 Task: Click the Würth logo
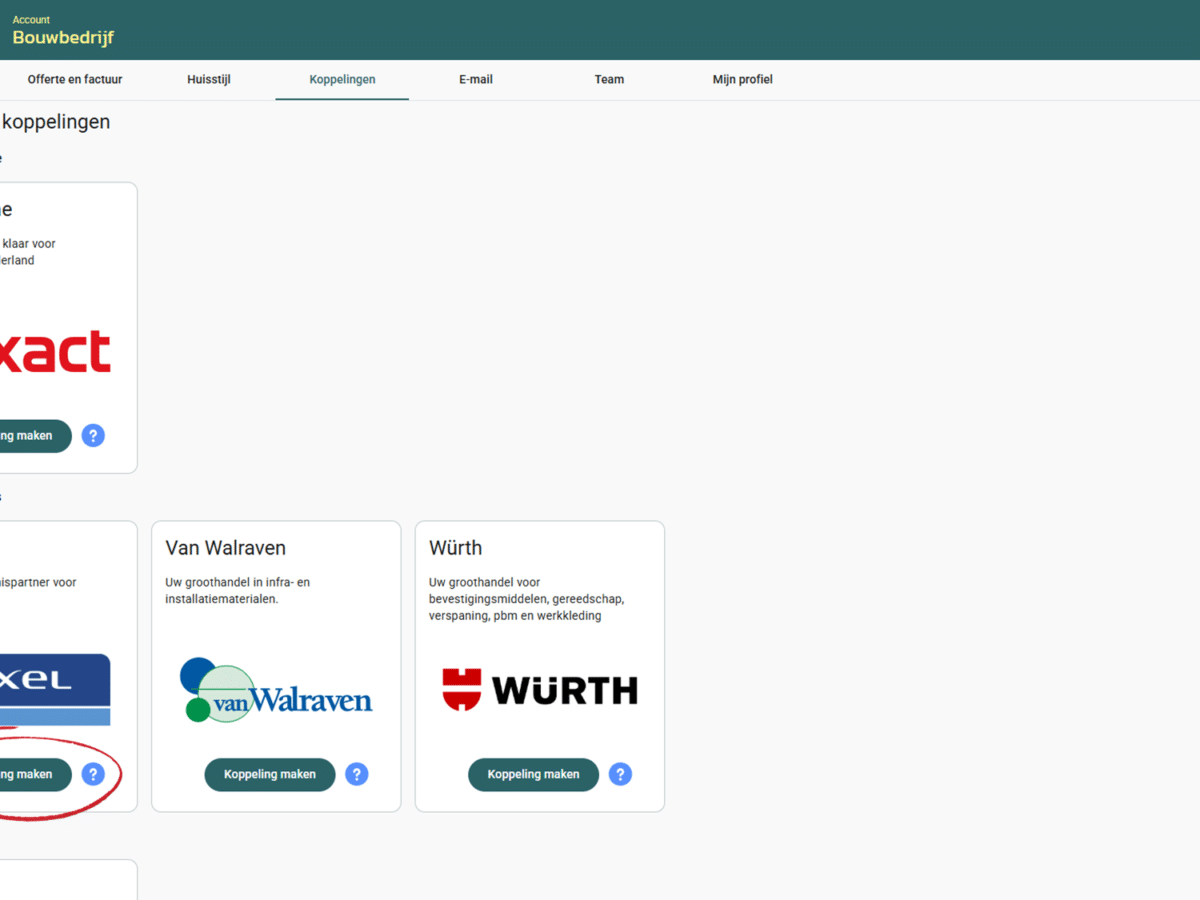[x=540, y=689]
